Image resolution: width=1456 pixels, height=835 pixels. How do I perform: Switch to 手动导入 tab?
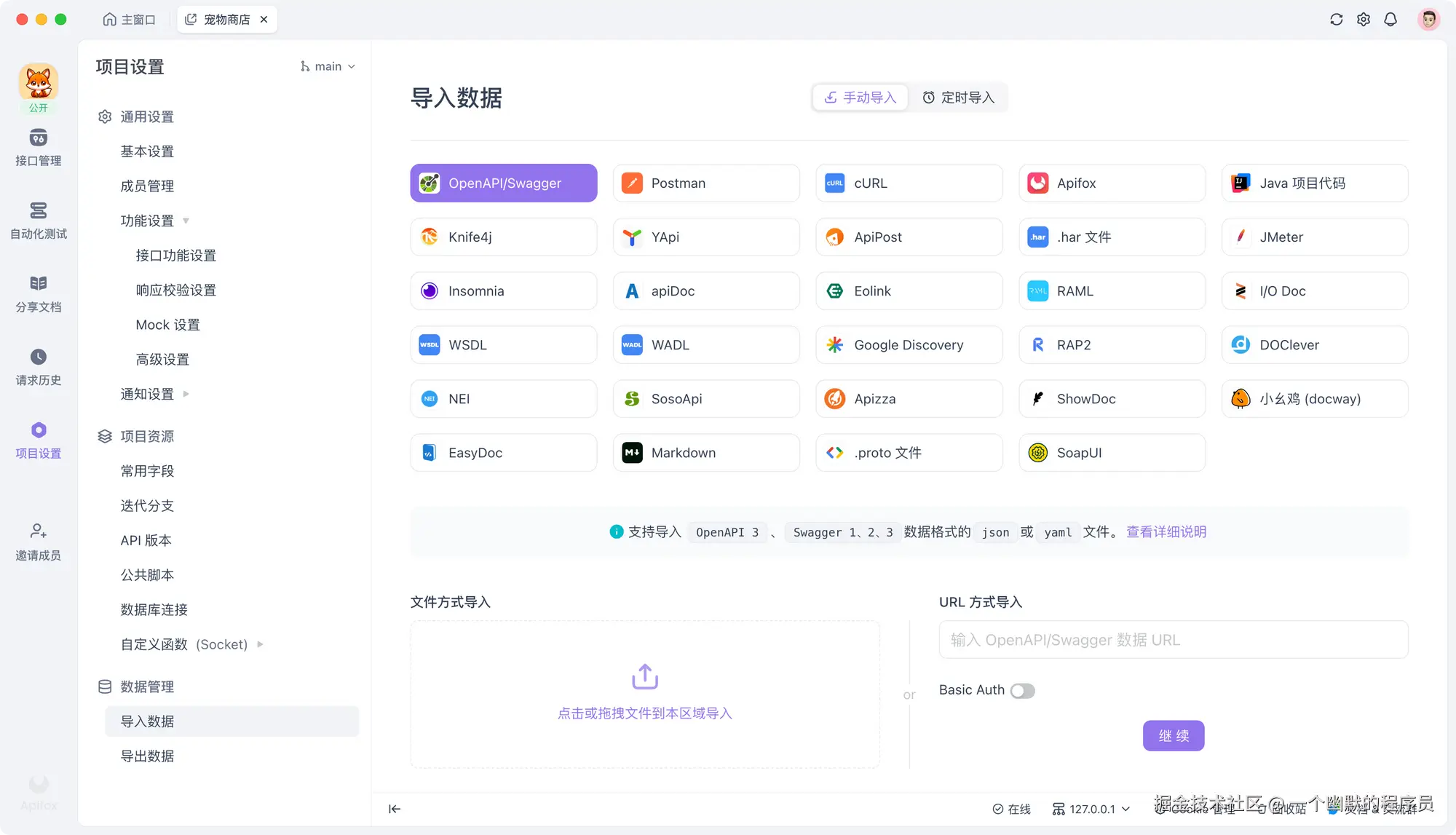860,98
